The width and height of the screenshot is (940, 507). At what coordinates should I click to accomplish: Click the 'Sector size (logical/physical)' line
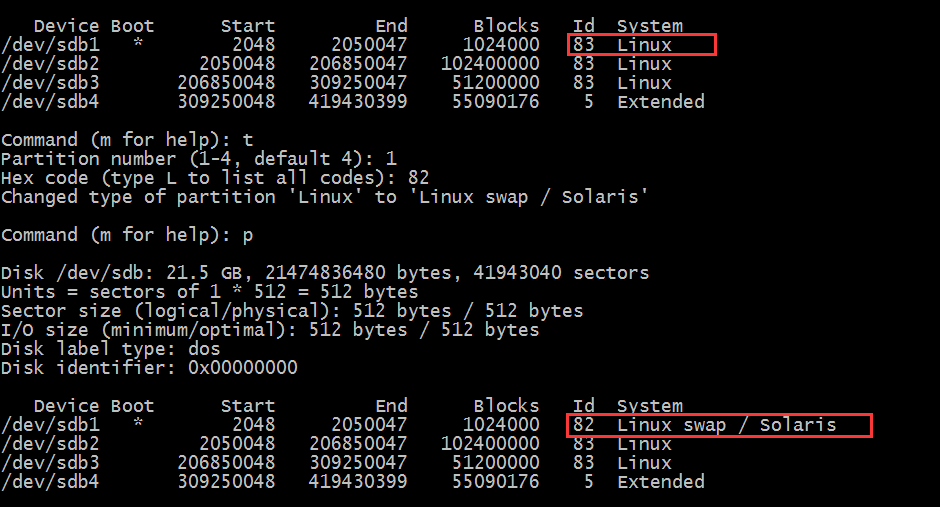[292, 311]
